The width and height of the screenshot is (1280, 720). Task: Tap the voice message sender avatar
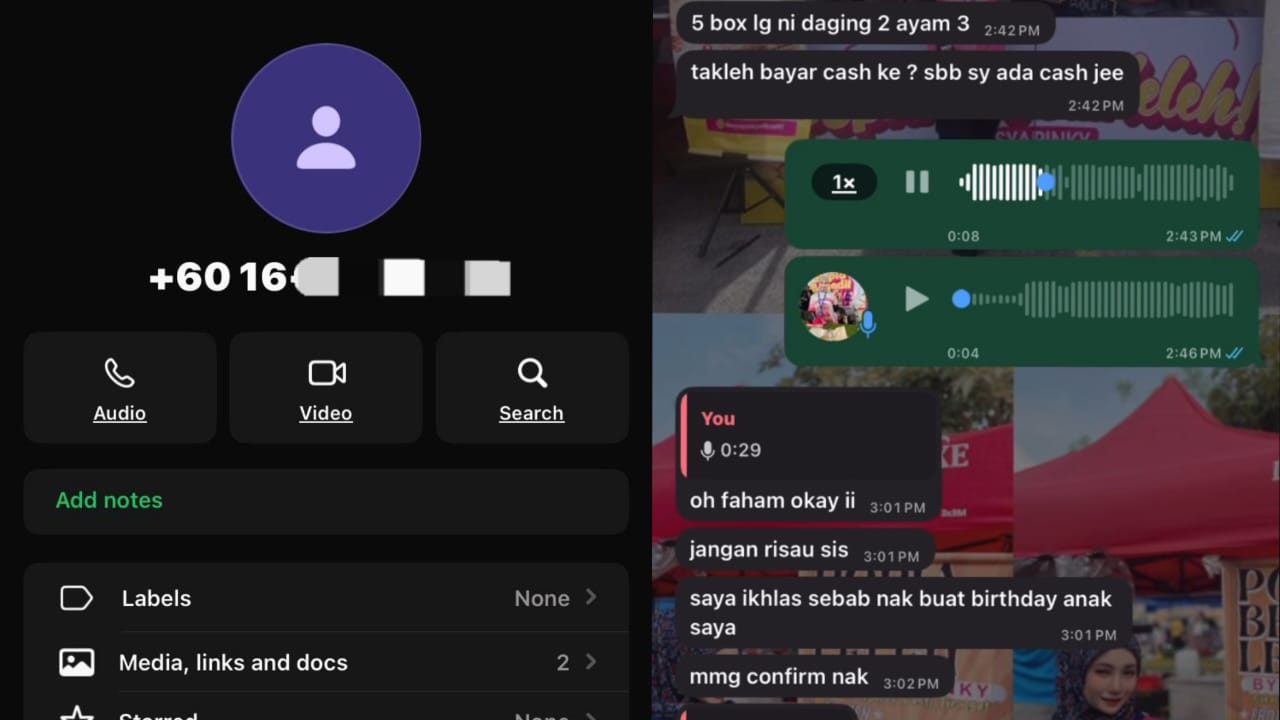pyautogui.click(x=834, y=306)
